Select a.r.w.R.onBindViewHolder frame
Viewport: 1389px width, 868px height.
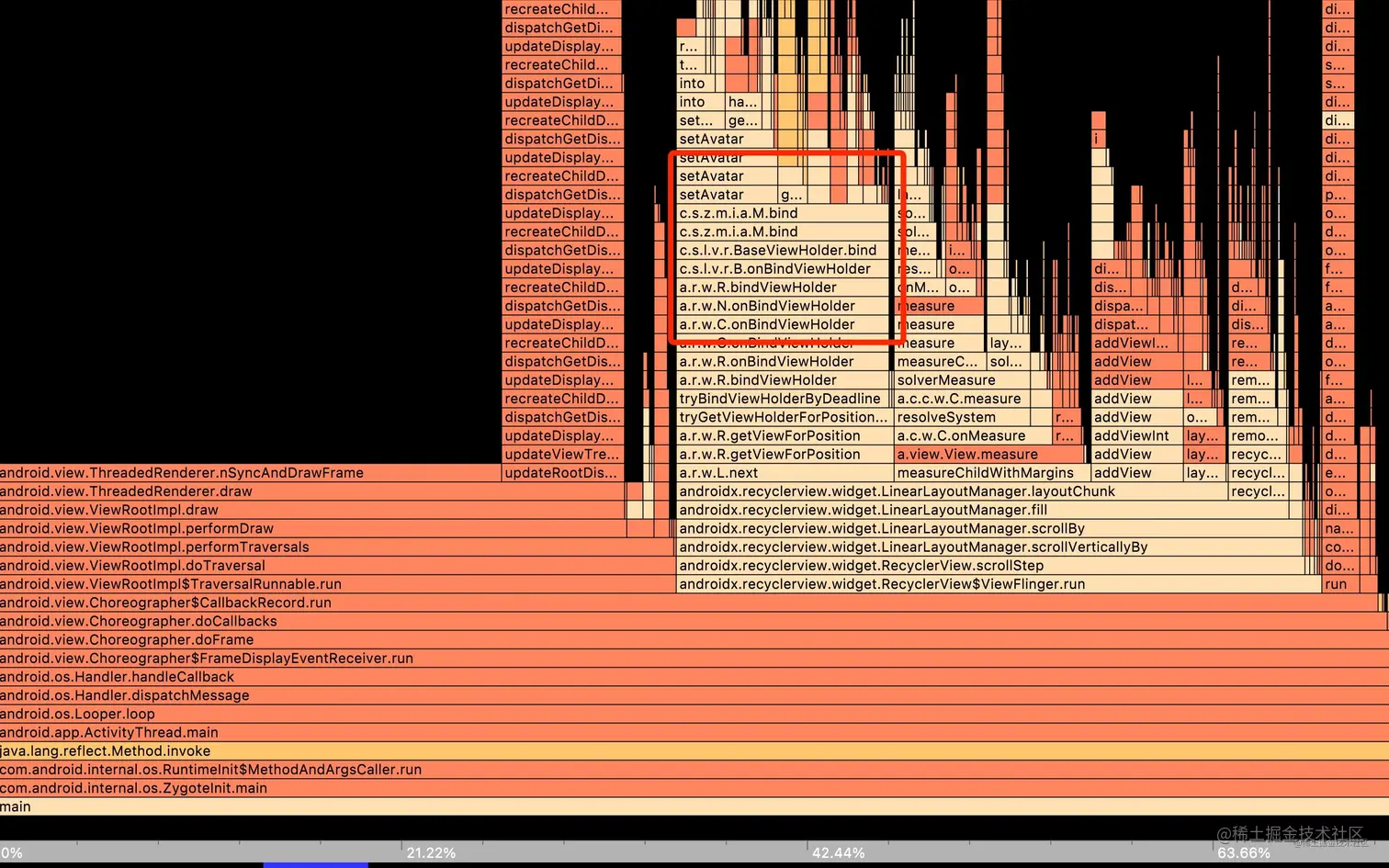[783, 361]
